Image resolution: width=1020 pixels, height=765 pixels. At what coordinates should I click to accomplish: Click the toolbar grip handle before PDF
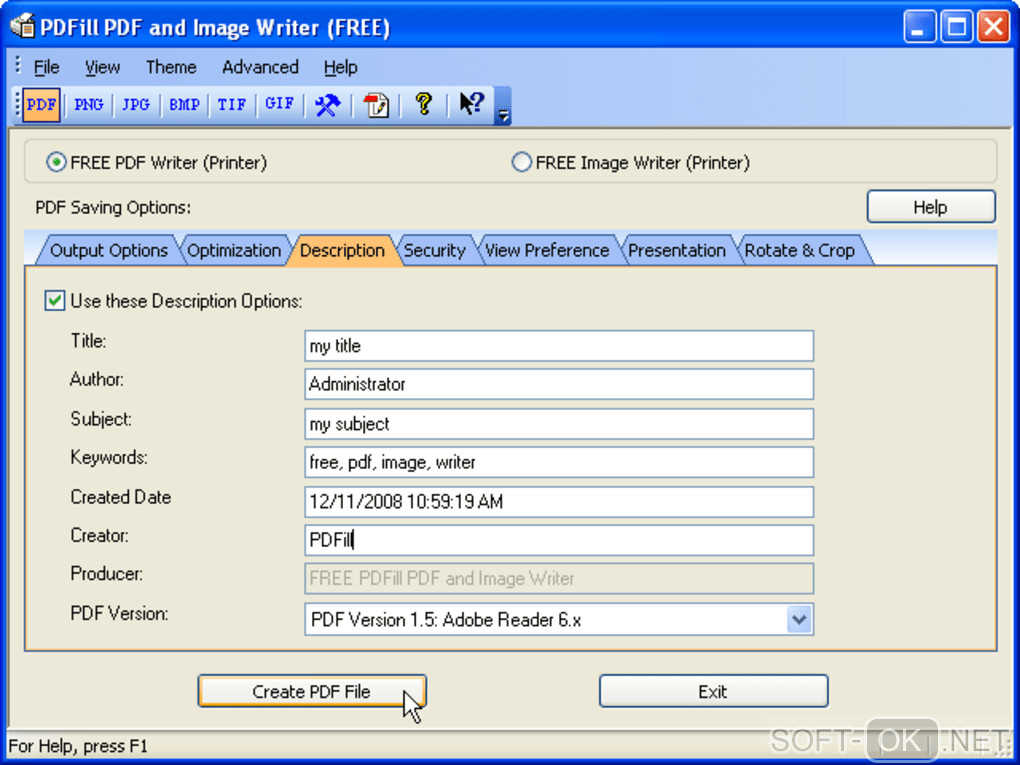tap(18, 104)
